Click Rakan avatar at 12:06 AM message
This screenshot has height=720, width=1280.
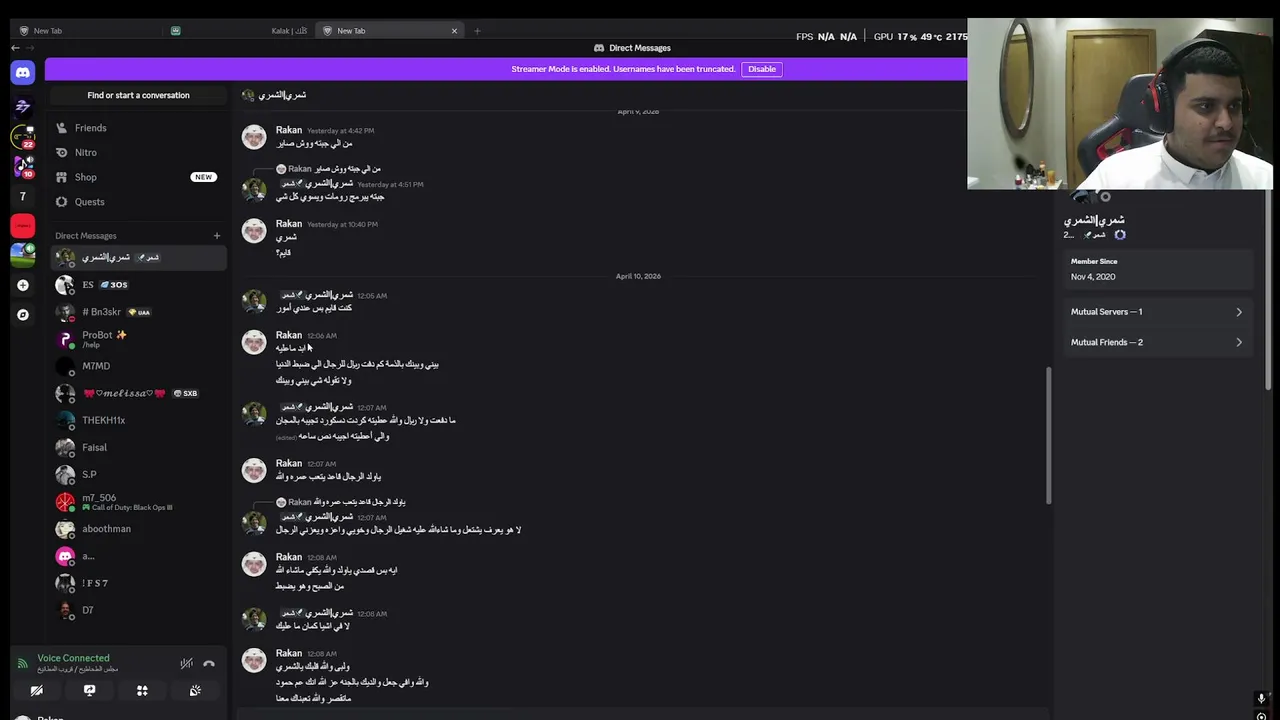click(x=254, y=342)
